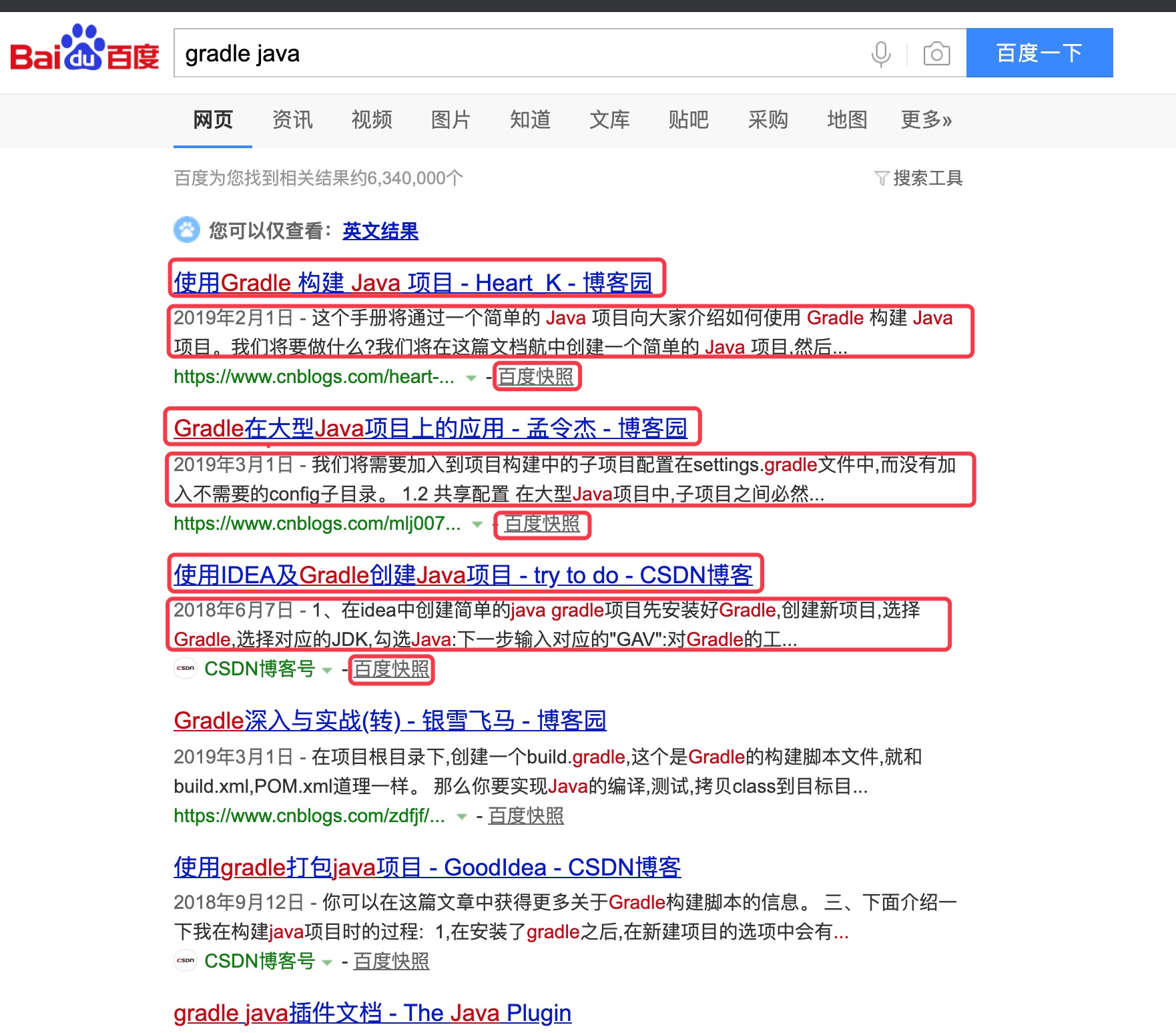Click CSDN博客号 under the IDEA result
Viewport: 1176px width, 1033px height.
260,669
